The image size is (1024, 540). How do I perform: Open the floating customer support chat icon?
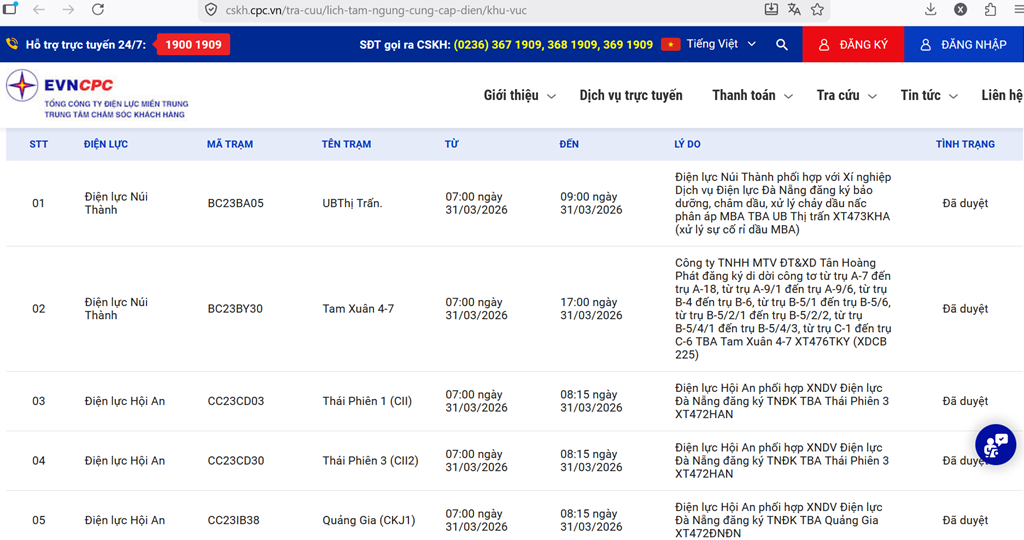[x=995, y=444]
